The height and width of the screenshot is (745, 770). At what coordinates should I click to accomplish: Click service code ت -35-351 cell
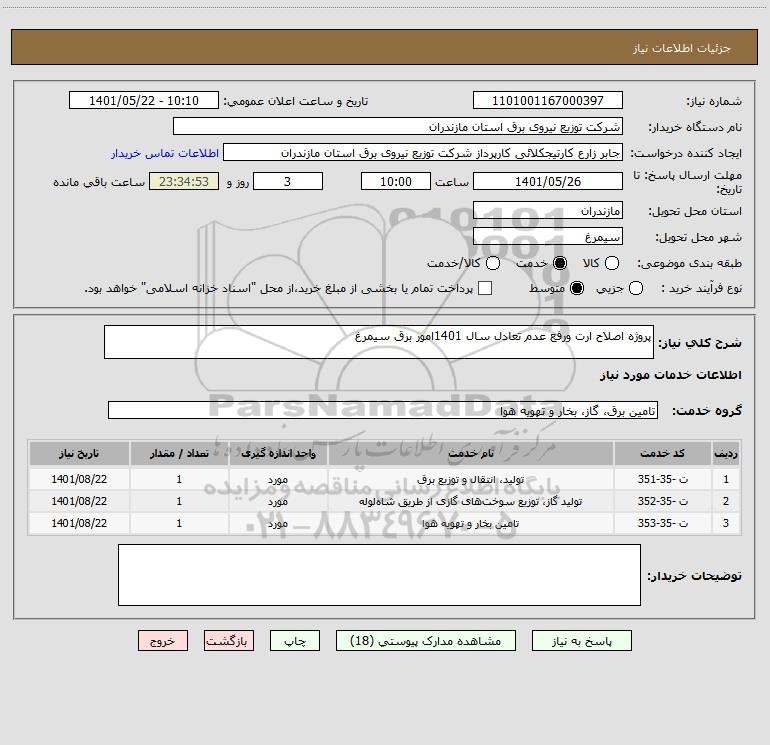click(662, 479)
